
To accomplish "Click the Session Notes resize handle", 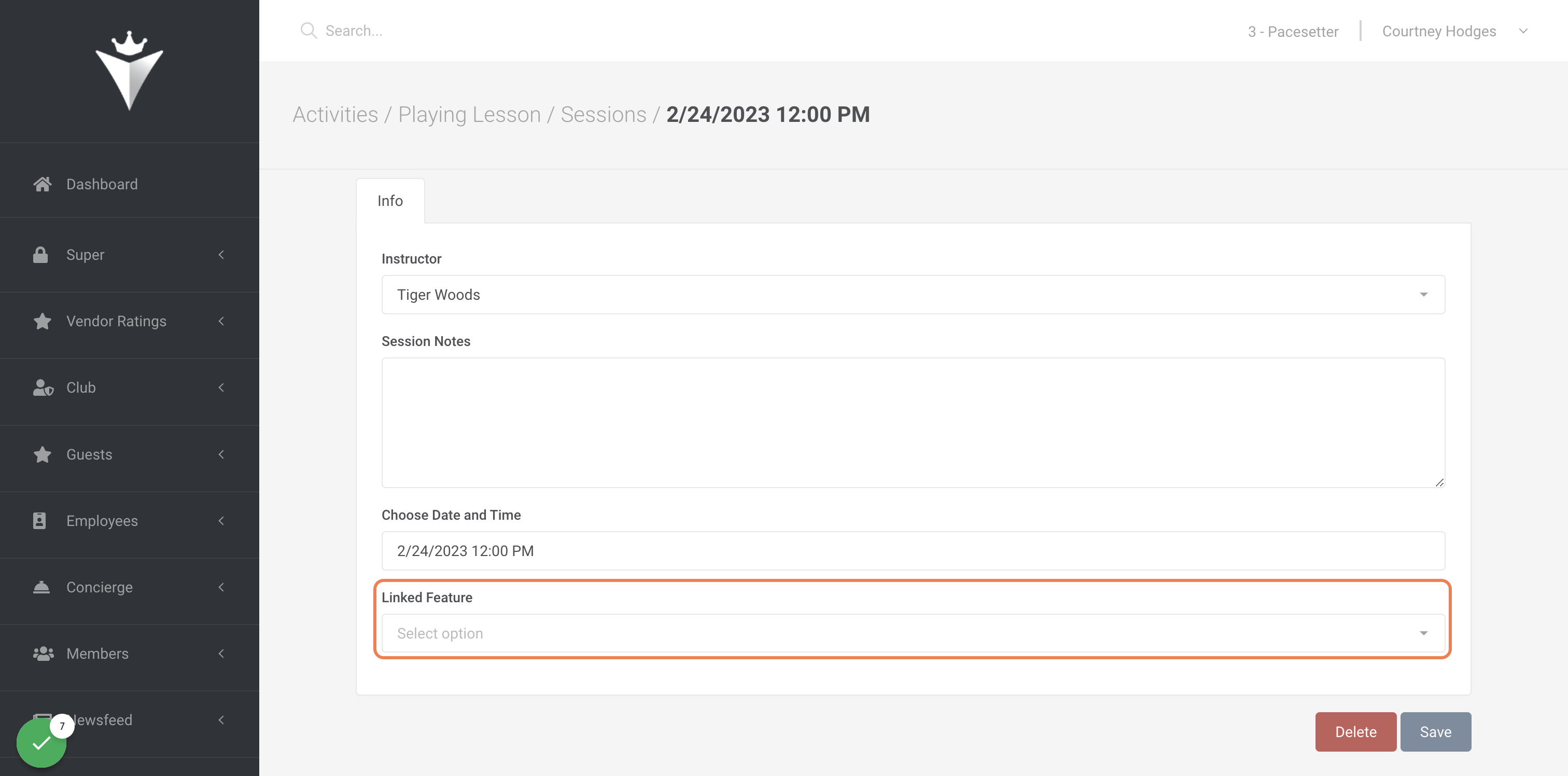I will (x=1439, y=482).
